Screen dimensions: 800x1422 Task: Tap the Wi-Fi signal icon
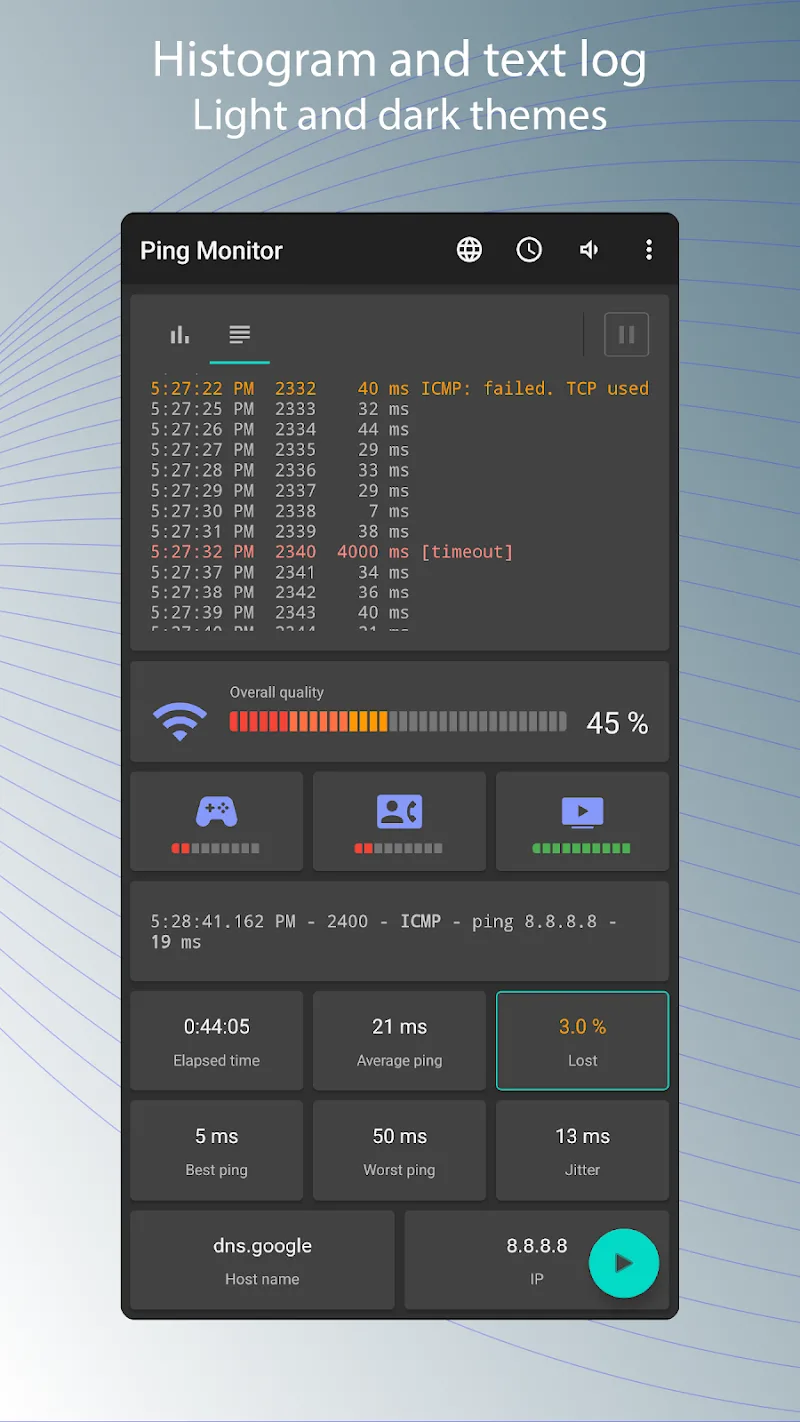click(x=180, y=721)
